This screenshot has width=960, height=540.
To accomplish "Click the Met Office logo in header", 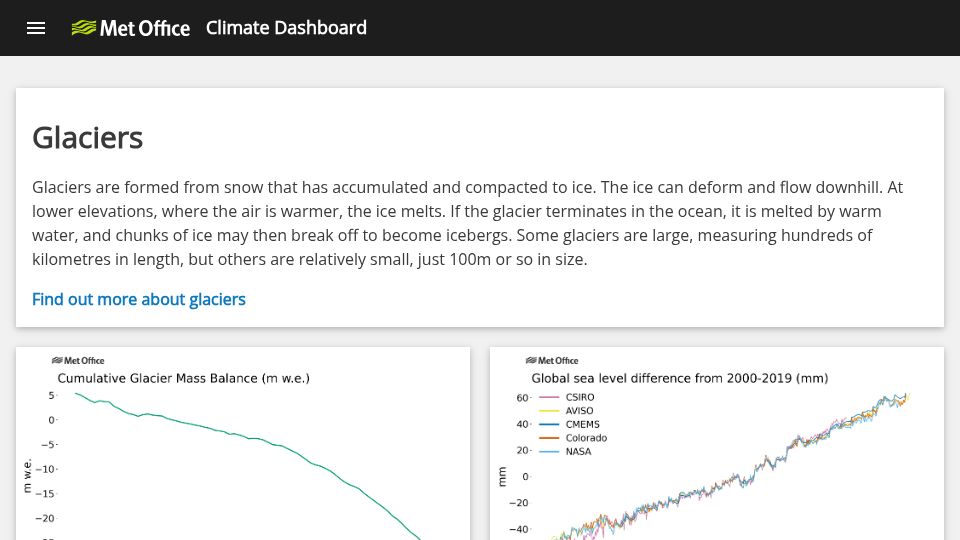I will coord(130,28).
